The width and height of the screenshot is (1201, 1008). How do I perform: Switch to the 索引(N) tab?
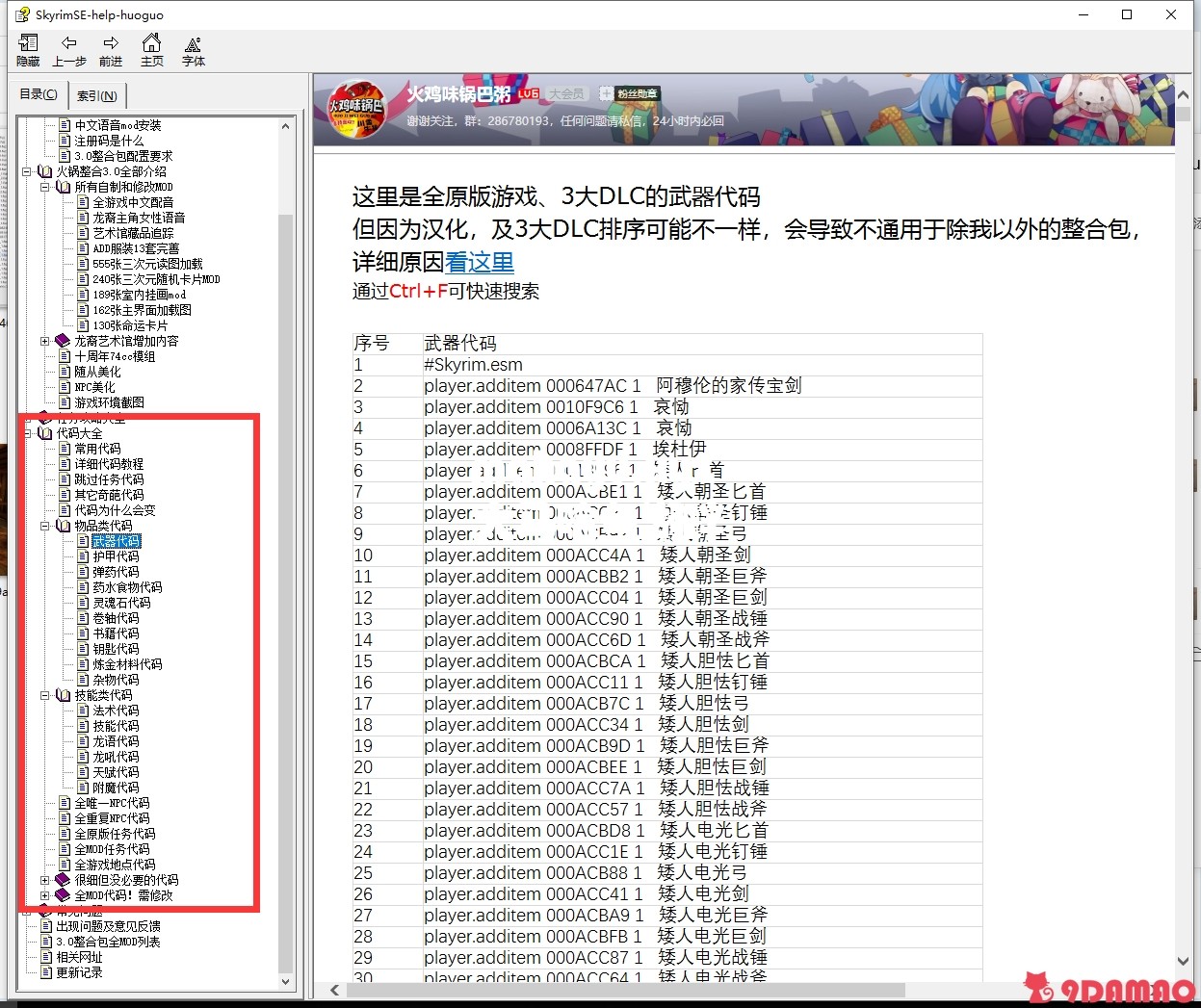tap(97, 95)
